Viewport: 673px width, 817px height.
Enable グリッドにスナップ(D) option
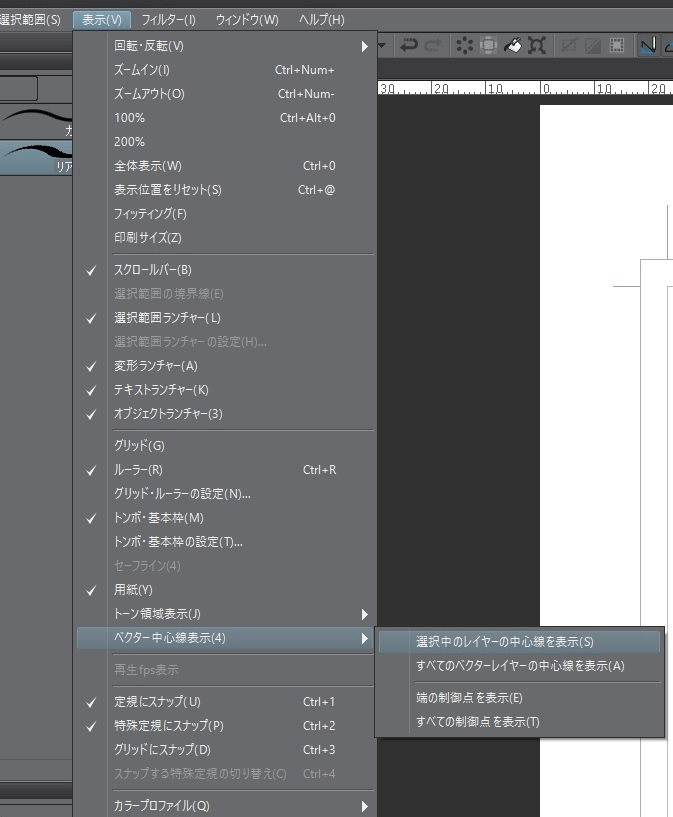point(225,750)
